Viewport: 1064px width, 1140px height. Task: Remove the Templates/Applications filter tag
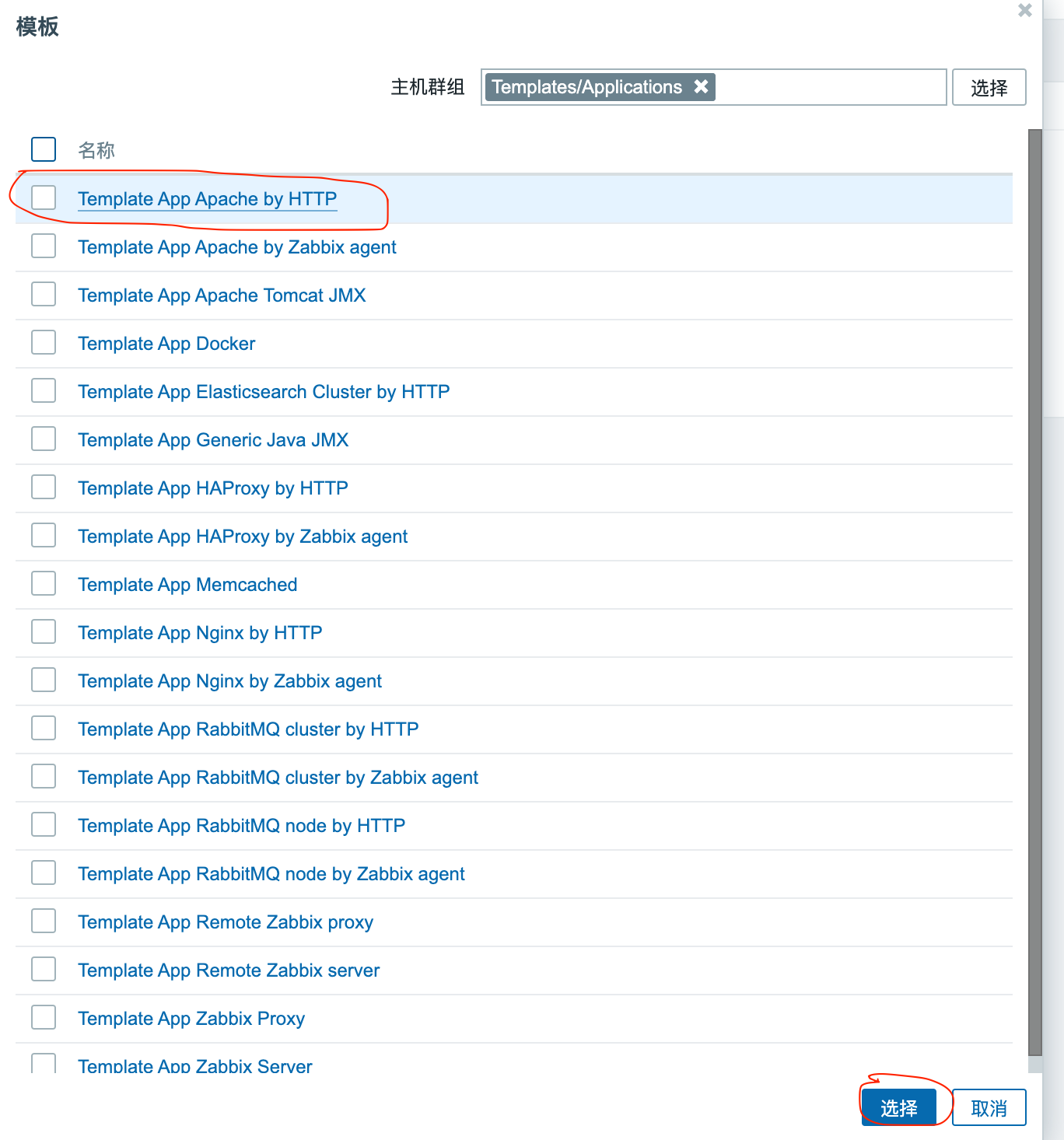pyautogui.click(x=701, y=86)
